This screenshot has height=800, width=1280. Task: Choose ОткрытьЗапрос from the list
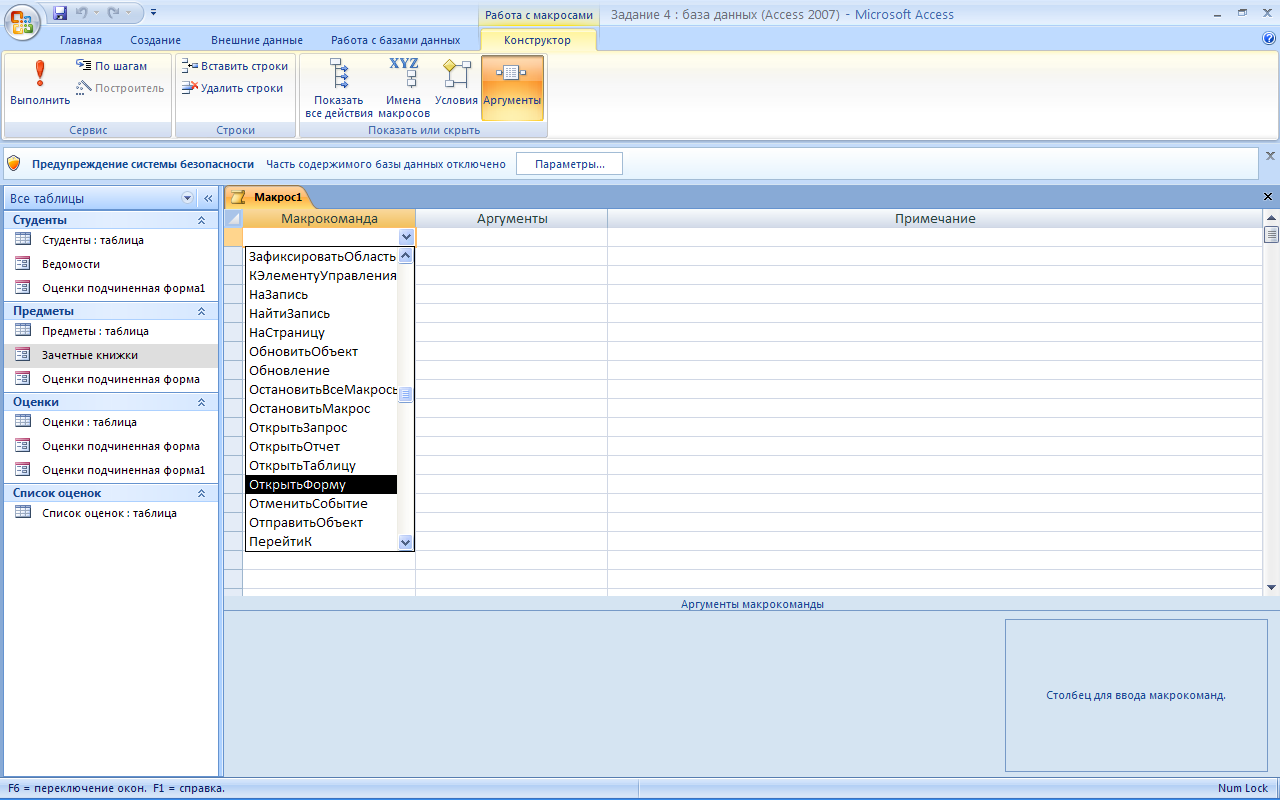[x=321, y=428]
